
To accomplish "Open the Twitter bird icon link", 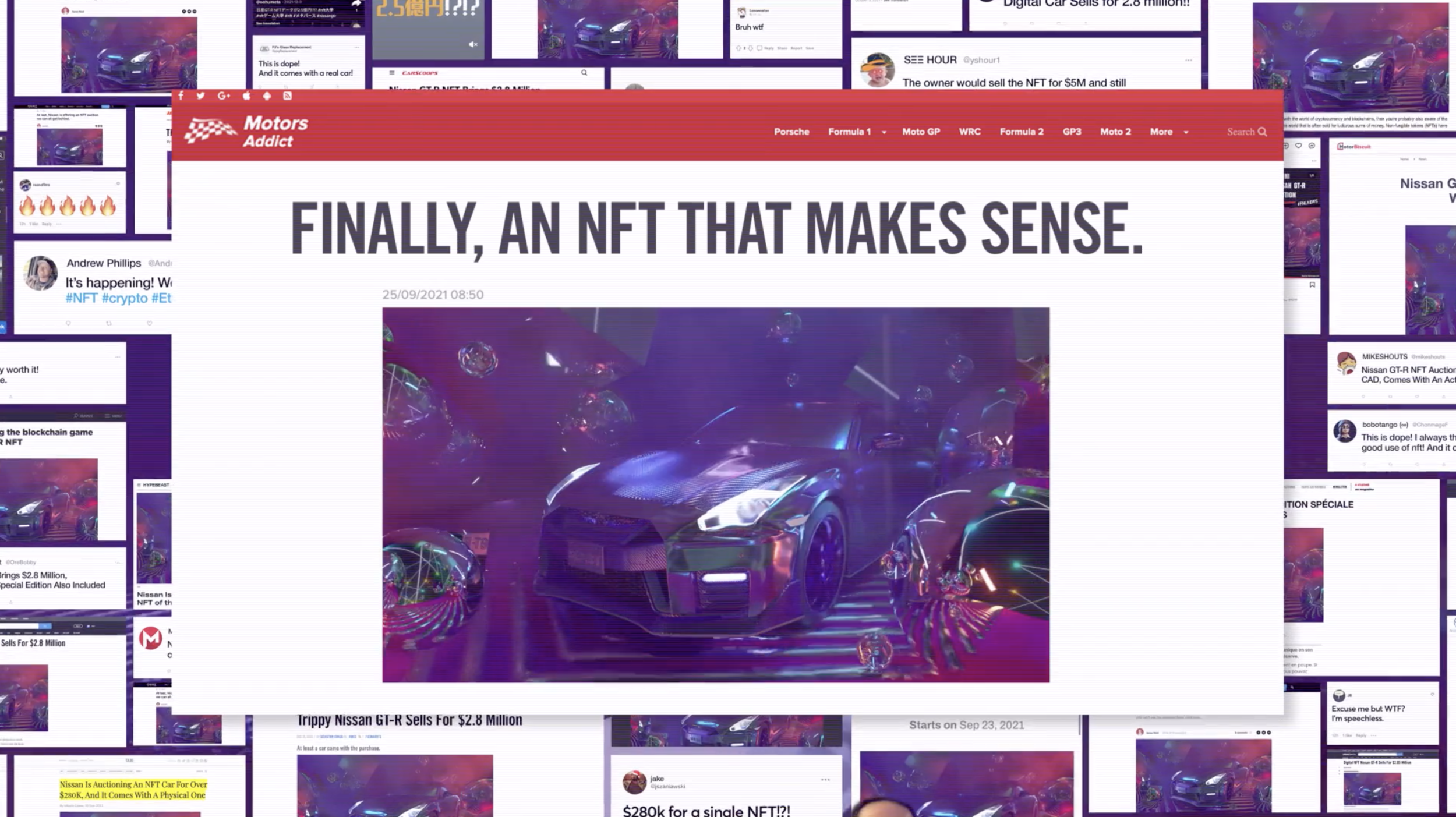I will [x=200, y=96].
